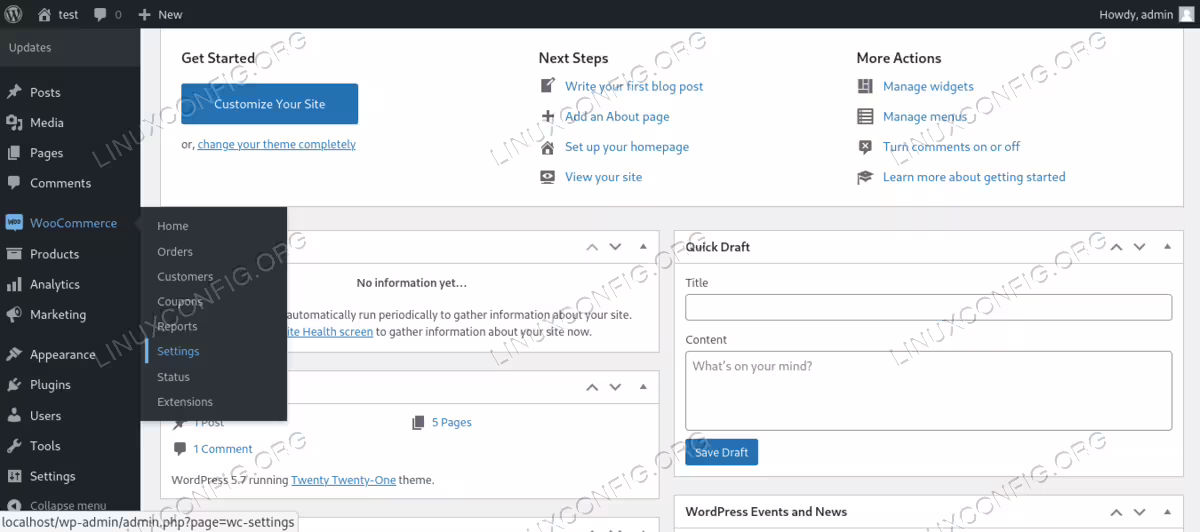Open Turn comments on or off link
The height and width of the screenshot is (532, 1200).
(951, 147)
